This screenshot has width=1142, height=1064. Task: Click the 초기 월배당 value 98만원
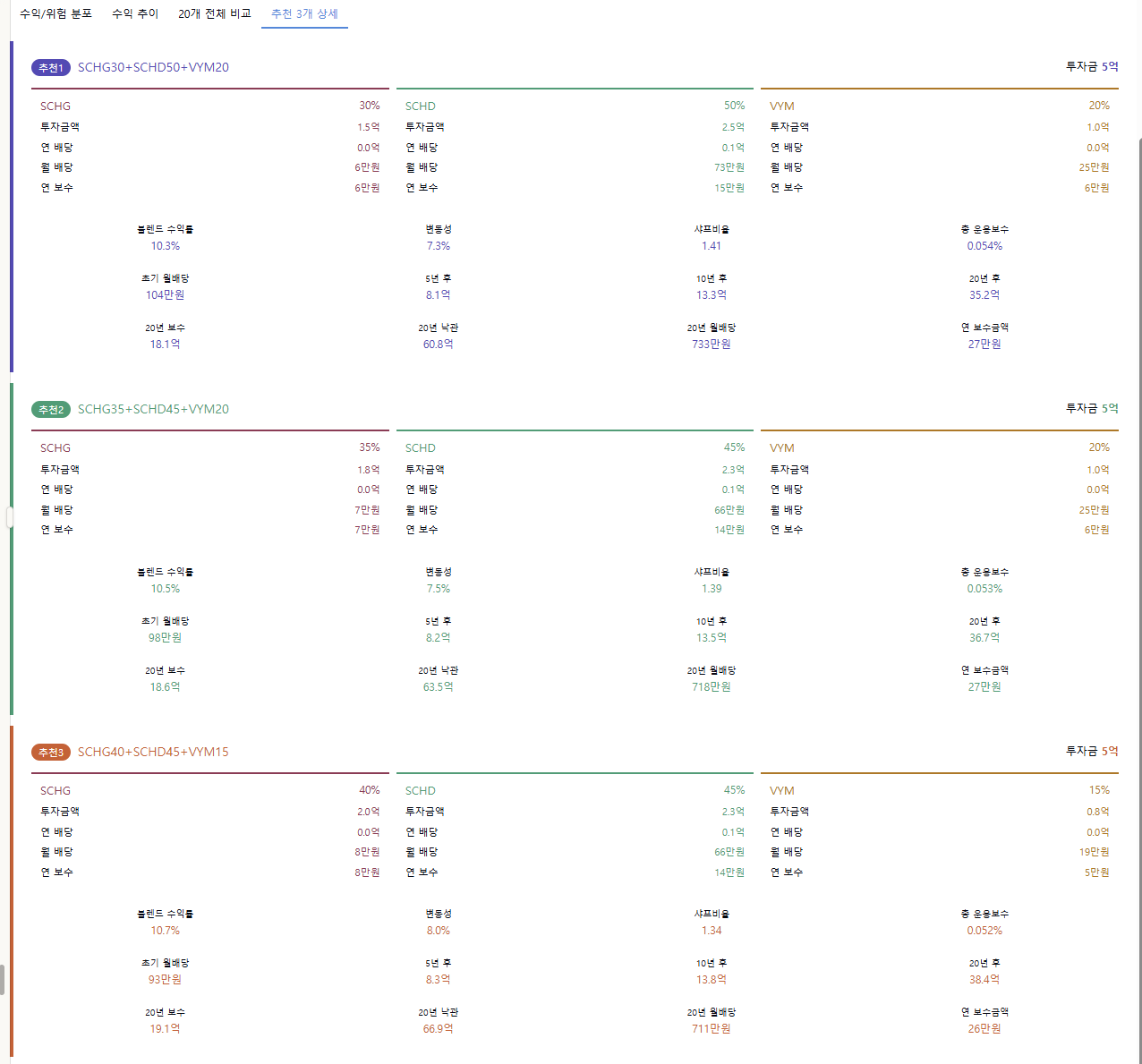[166, 638]
